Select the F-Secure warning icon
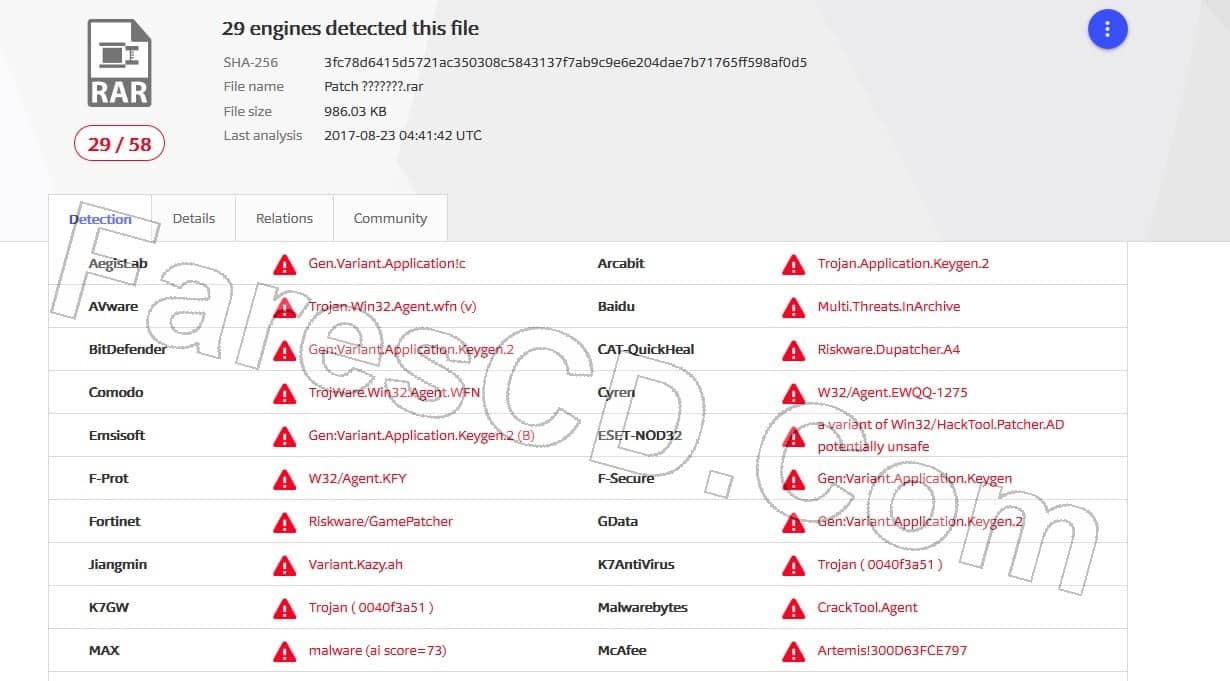1230x681 pixels. (794, 479)
